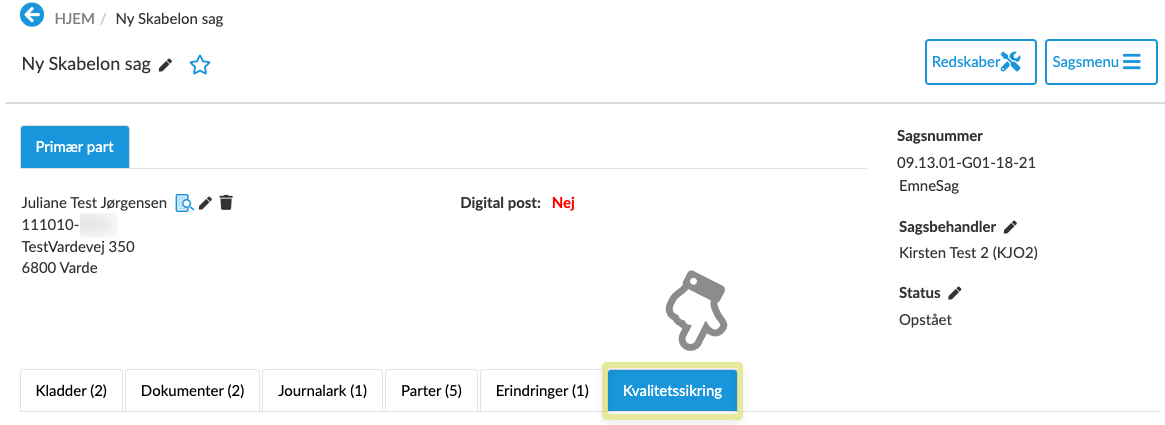This screenshot has height=425, width=1165.
Task: Open the Redskaber tools menu
Action: tap(979, 62)
